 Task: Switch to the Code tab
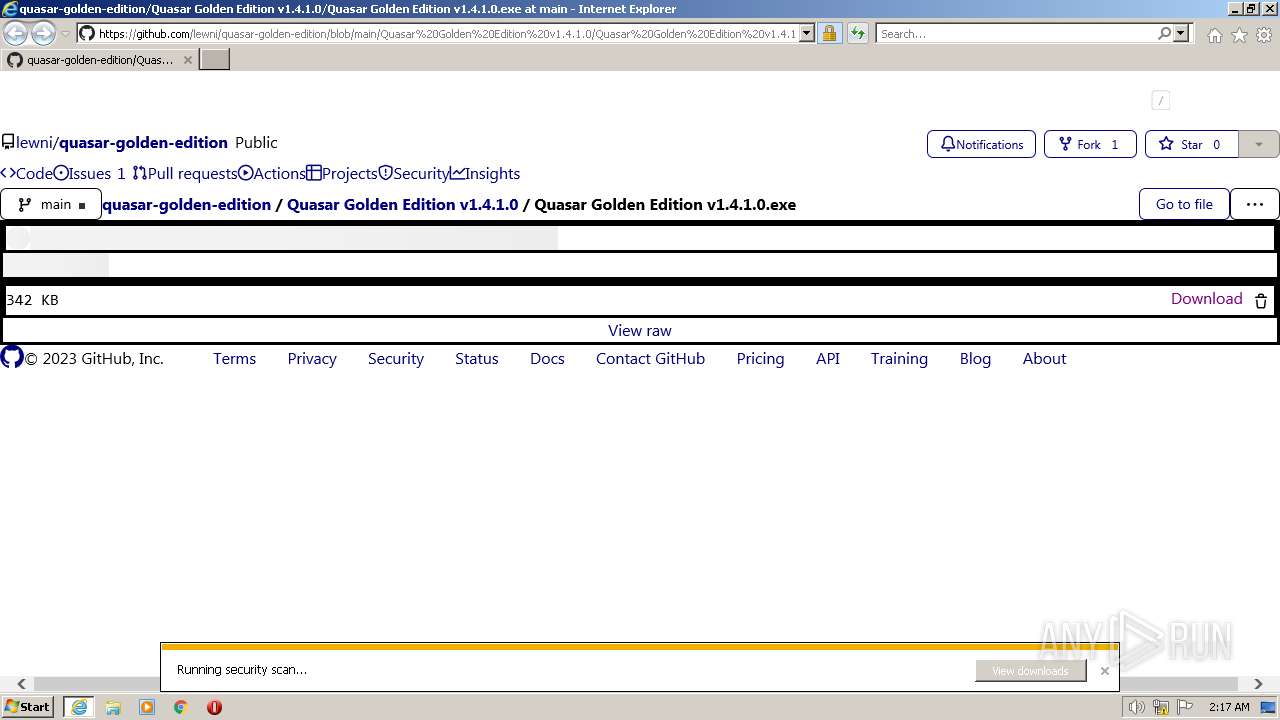pyautogui.click(x=27, y=173)
